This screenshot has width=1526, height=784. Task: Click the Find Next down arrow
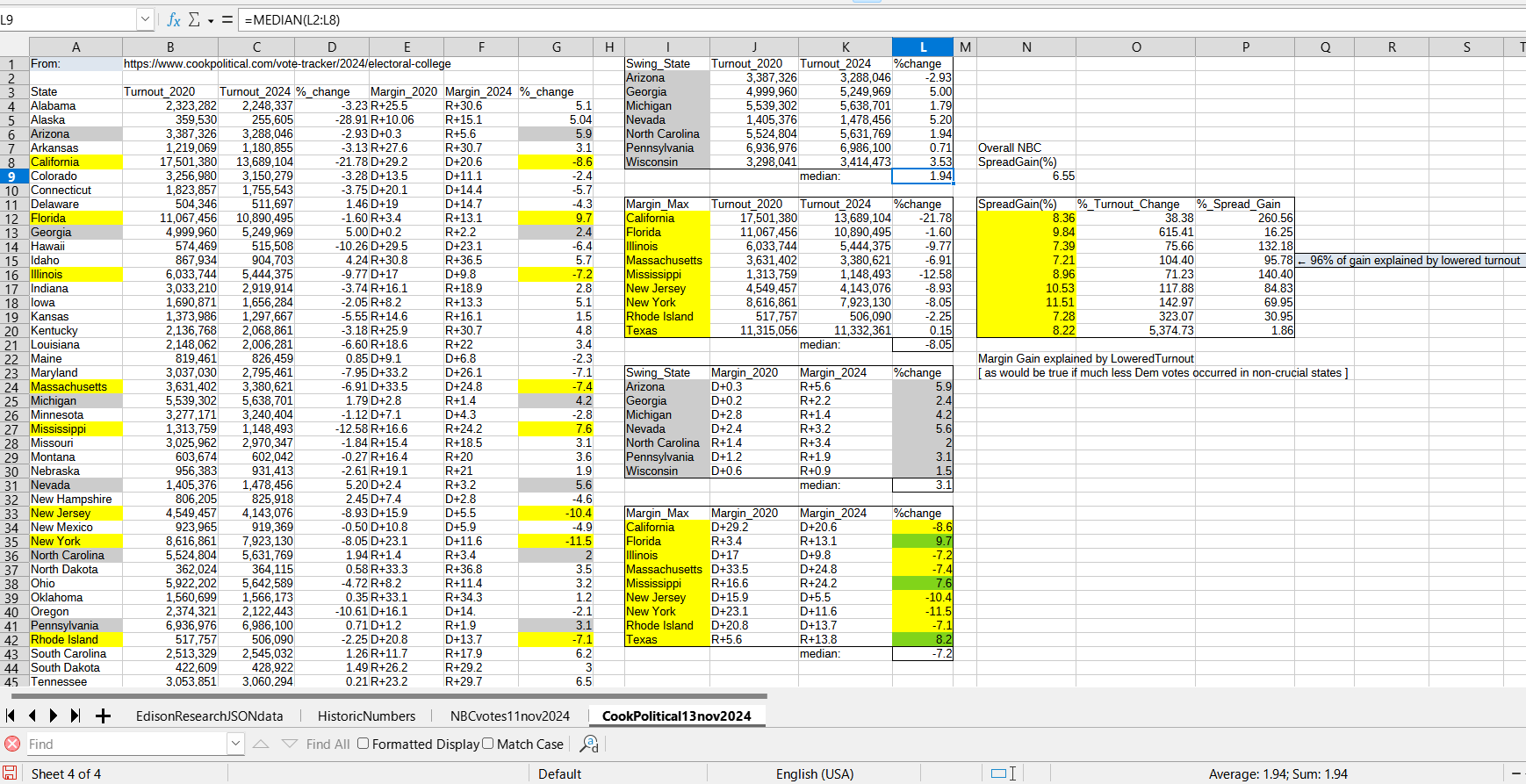coord(289,744)
